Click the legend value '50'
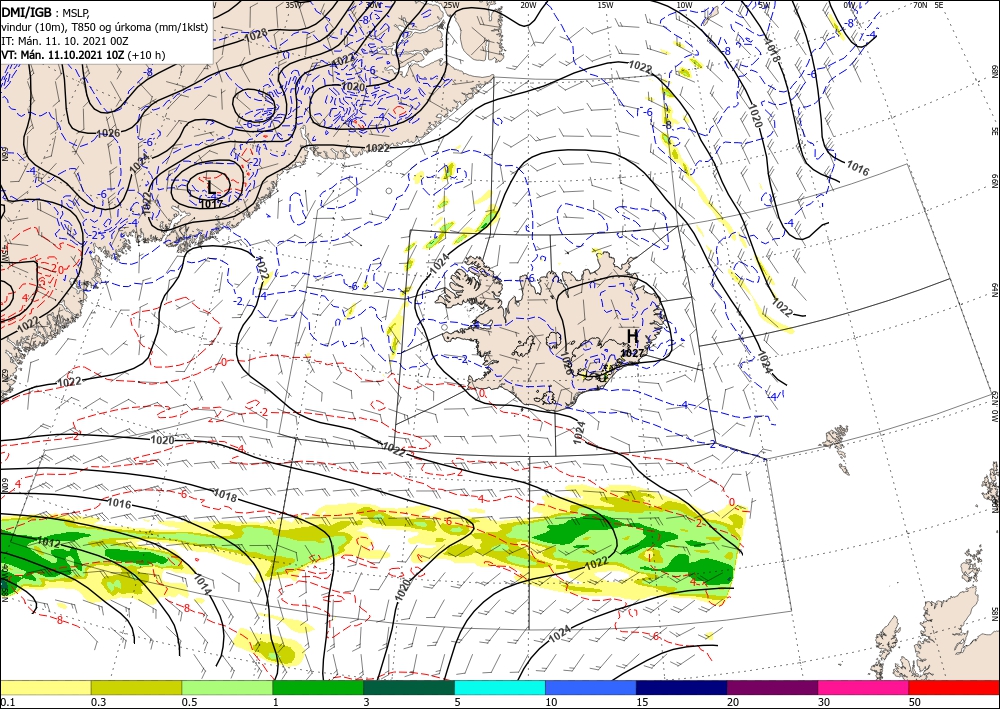The image size is (1000, 709). [915, 701]
